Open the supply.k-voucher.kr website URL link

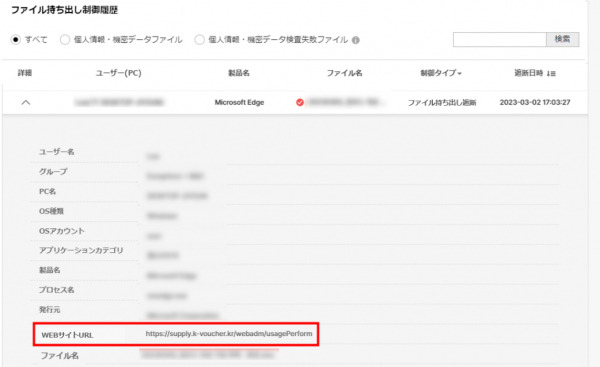coord(229,334)
